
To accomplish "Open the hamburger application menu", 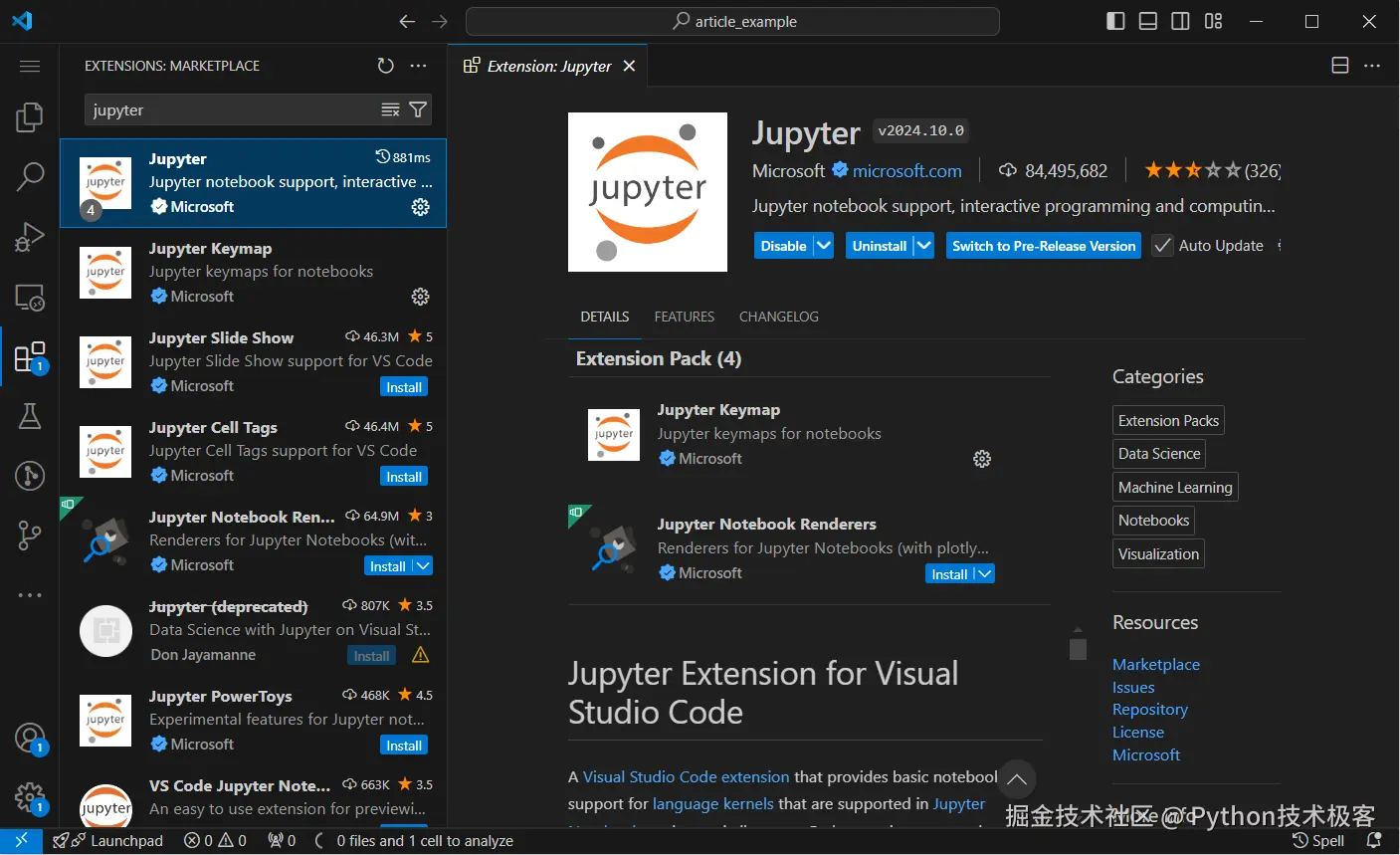I will point(30,66).
